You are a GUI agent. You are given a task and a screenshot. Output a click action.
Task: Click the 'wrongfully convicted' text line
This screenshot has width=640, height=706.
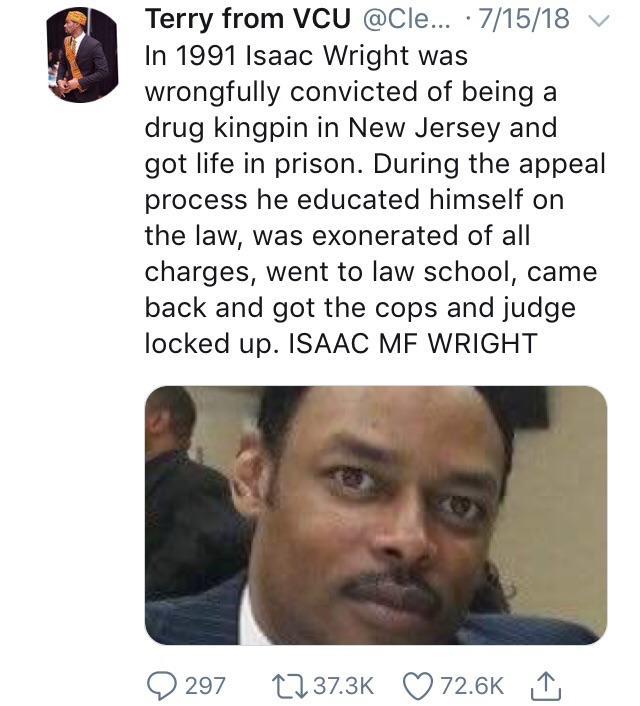(351, 93)
